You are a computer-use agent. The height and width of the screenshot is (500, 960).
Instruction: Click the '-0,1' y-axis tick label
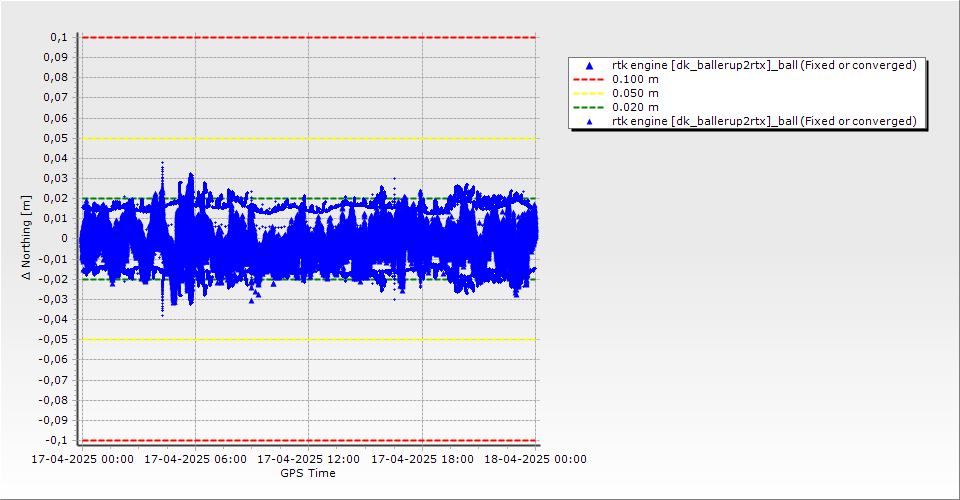pos(57,440)
